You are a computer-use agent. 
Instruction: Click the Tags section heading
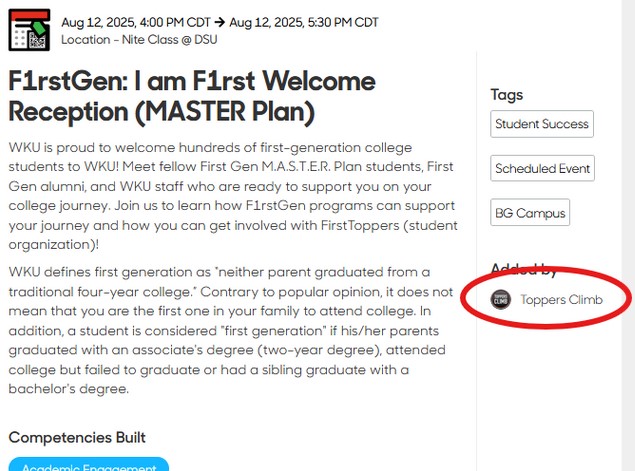coord(507,95)
